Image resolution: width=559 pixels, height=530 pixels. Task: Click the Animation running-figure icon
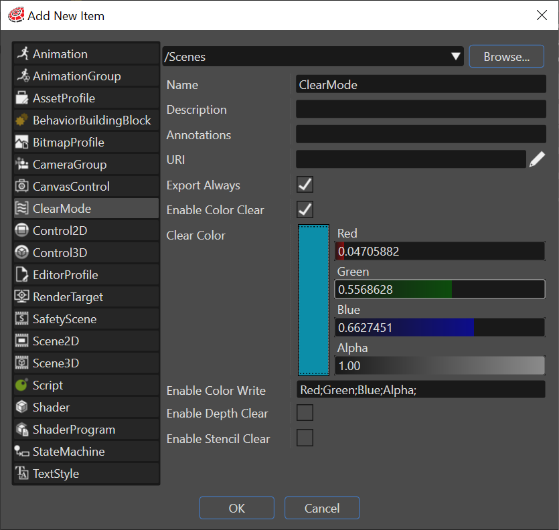(23, 53)
